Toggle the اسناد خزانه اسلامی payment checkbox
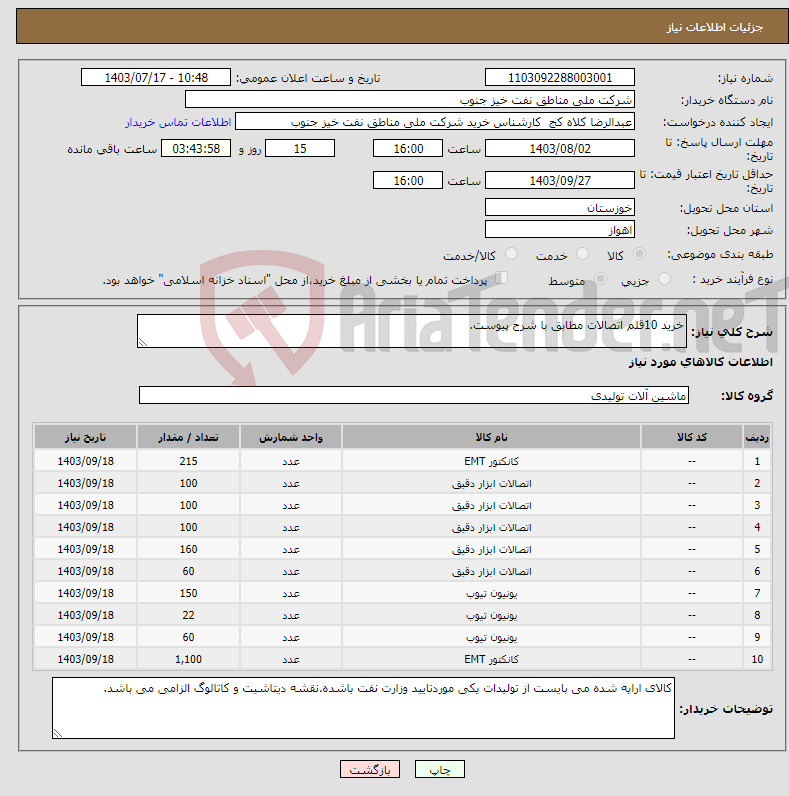Viewport: 789px width, 796px height. click(502, 278)
